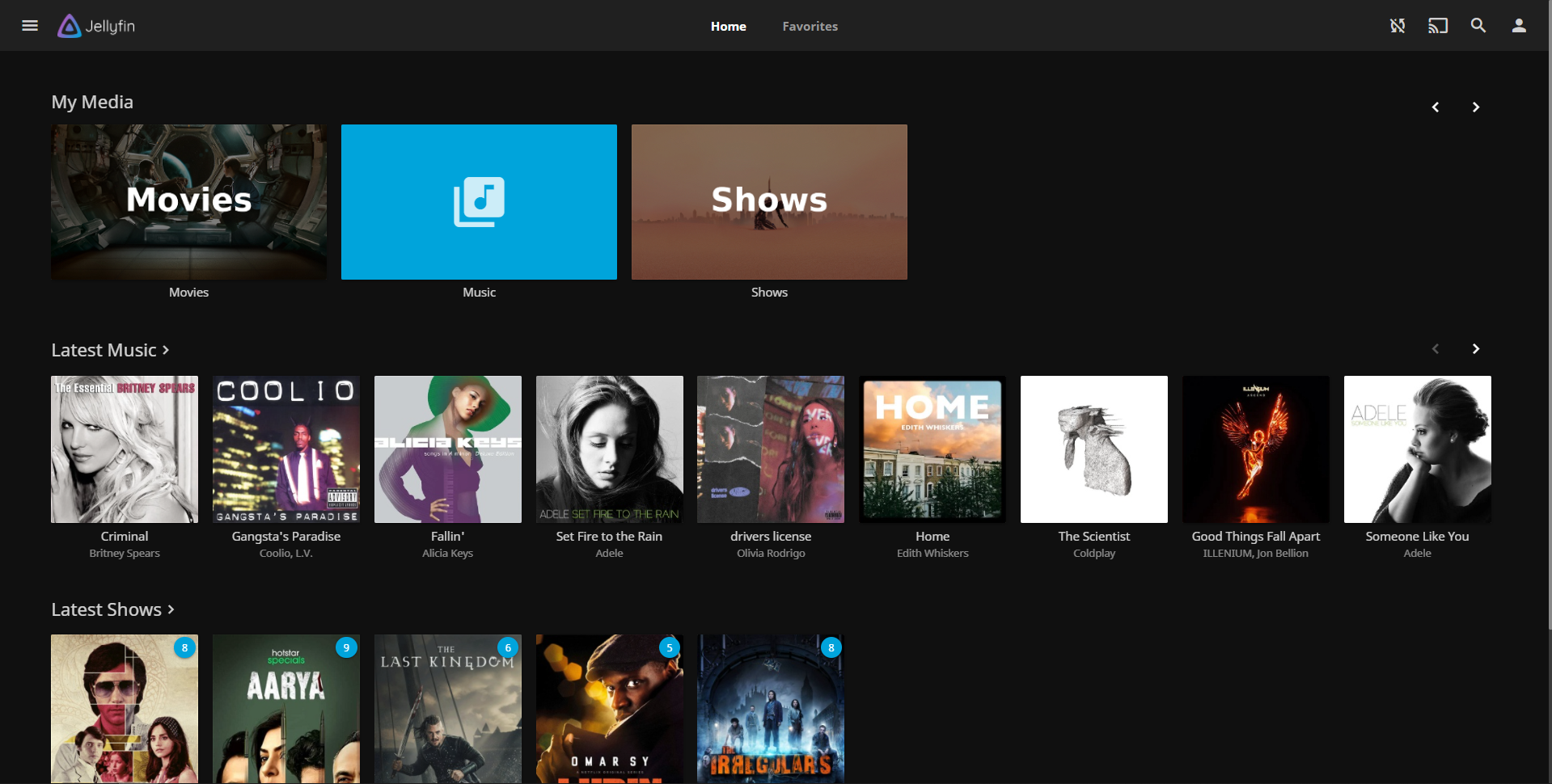Open the hamburger navigation menu
This screenshot has width=1552, height=784.
tap(30, 26)
